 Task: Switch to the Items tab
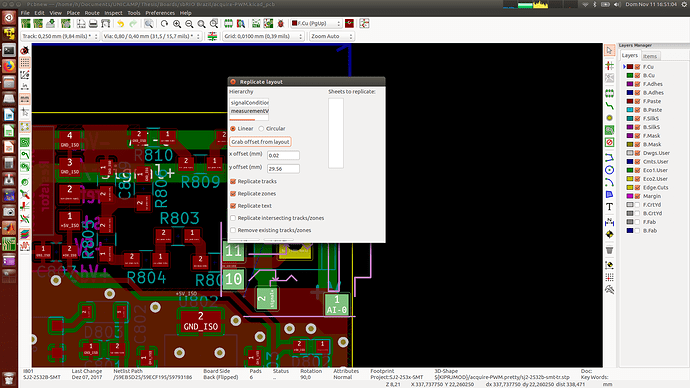[650, 56]
